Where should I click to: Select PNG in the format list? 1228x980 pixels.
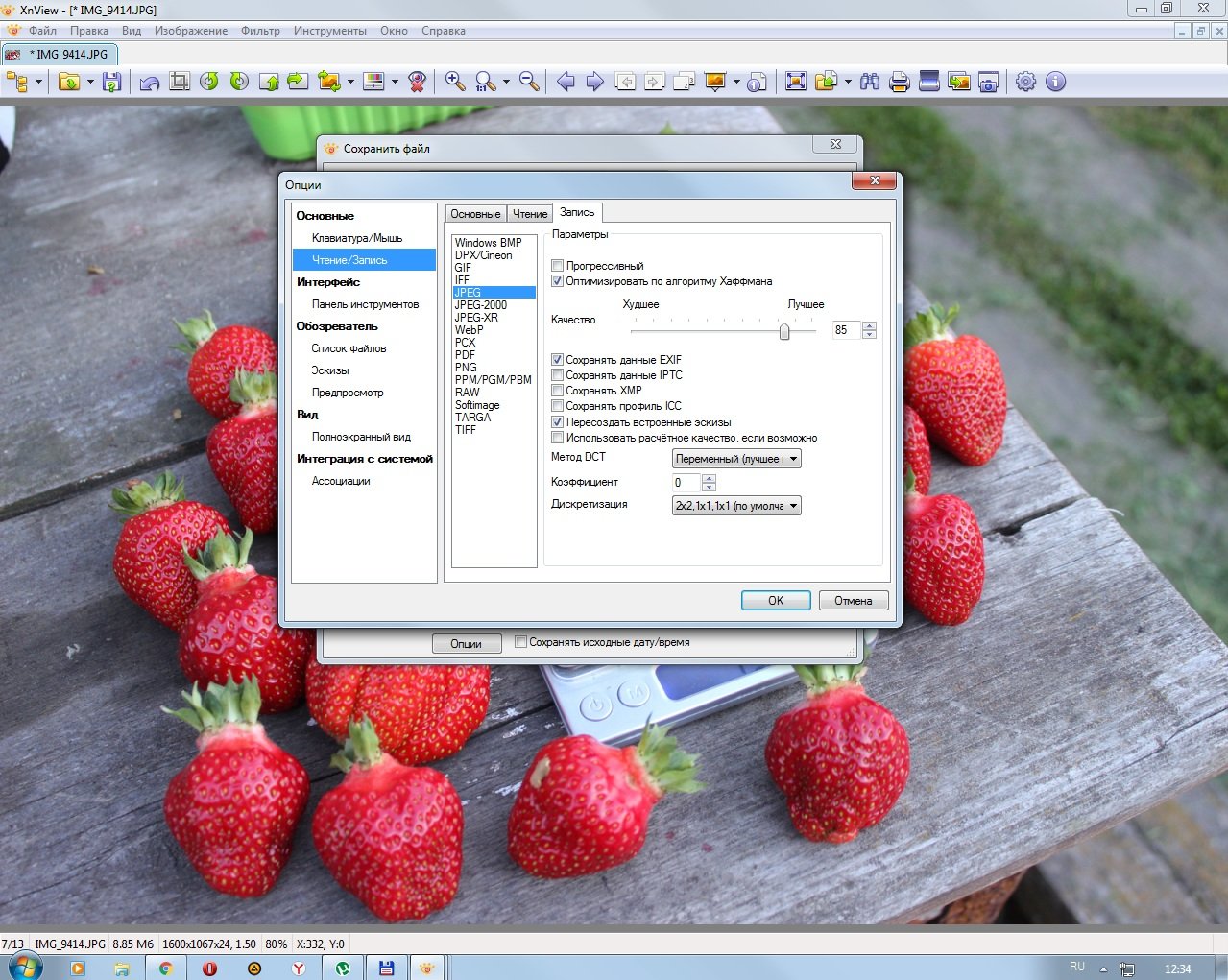point(466,368)
